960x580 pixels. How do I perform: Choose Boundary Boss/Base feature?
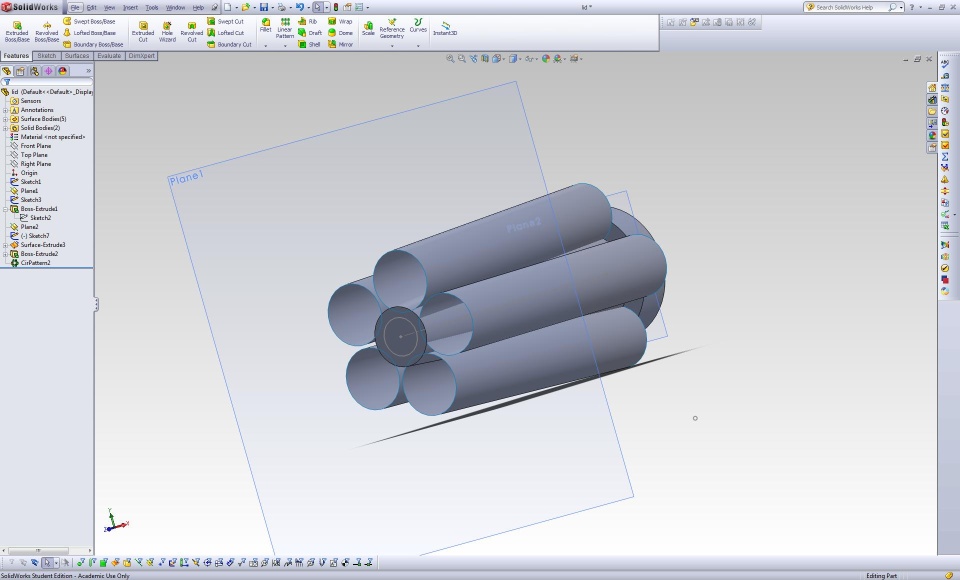click(x=93, y=44)
